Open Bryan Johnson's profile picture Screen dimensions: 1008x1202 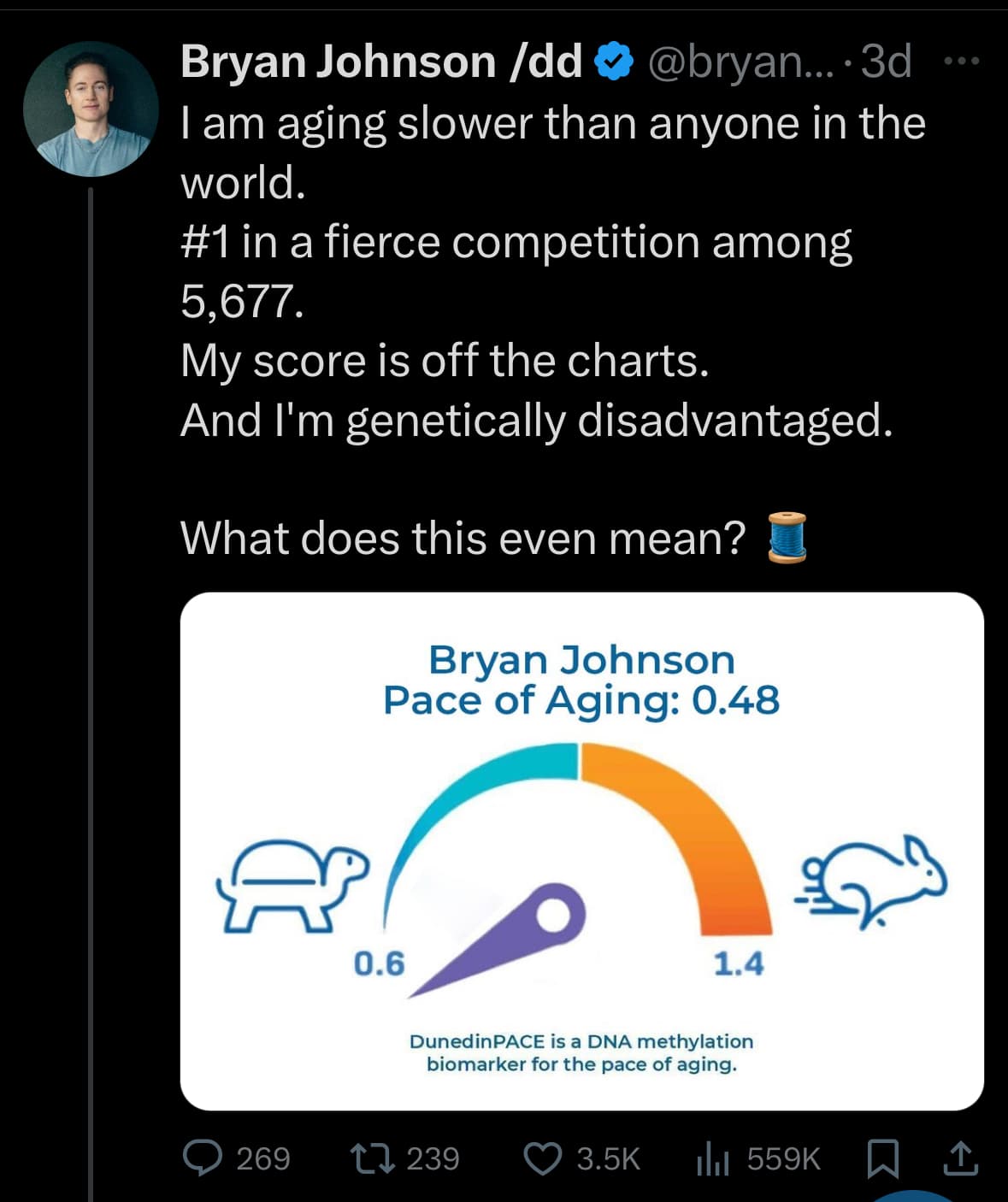[91, 109]
